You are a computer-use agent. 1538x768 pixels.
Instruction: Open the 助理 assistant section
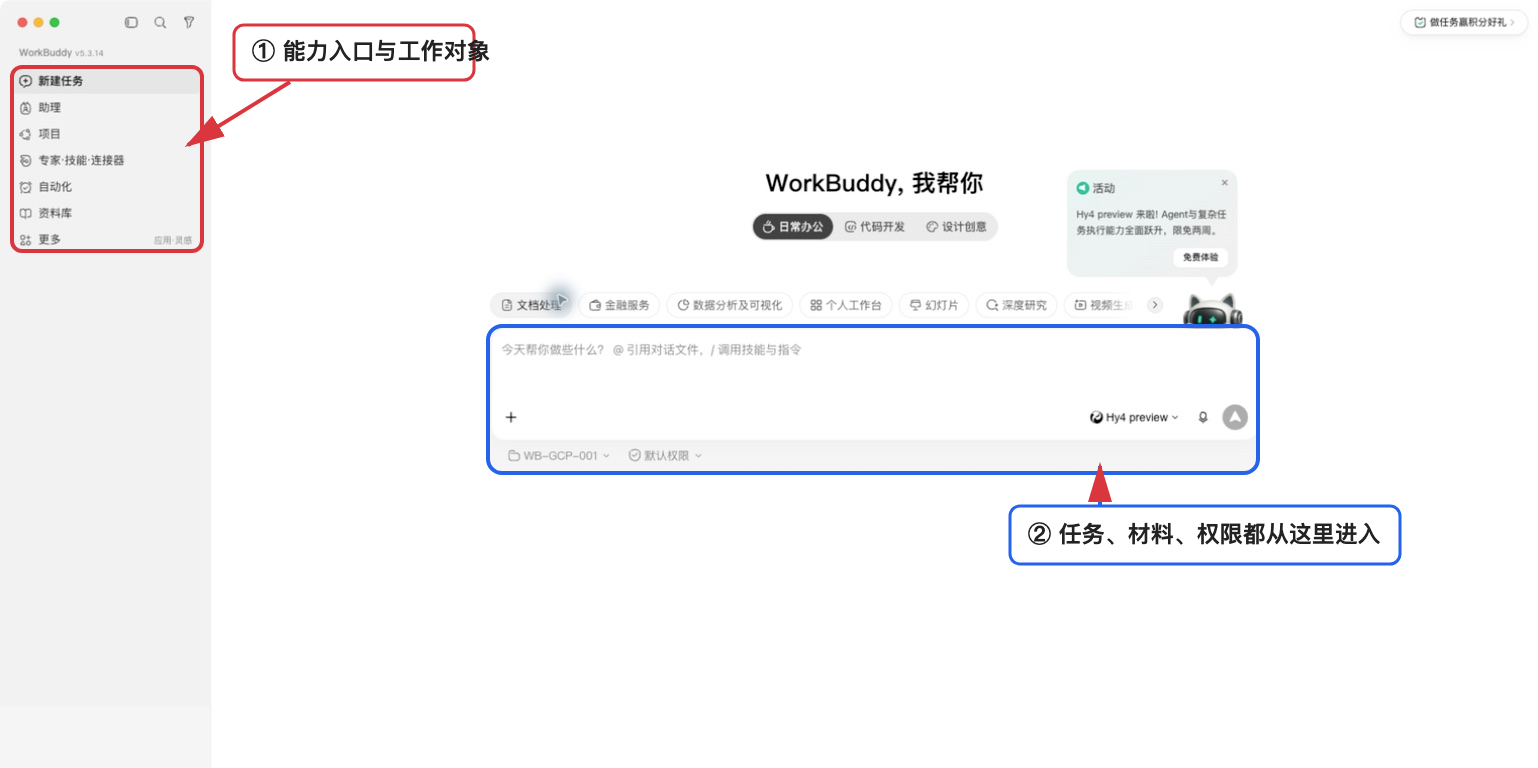[107, 107]
